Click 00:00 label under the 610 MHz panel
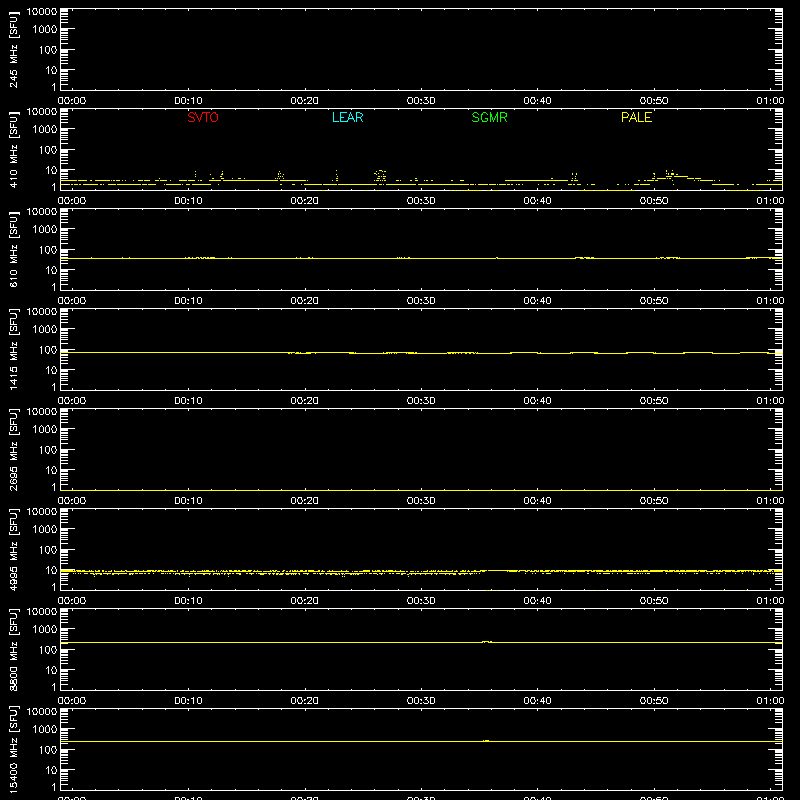Viewport: 800px width, 800px height. coord(72,301)
